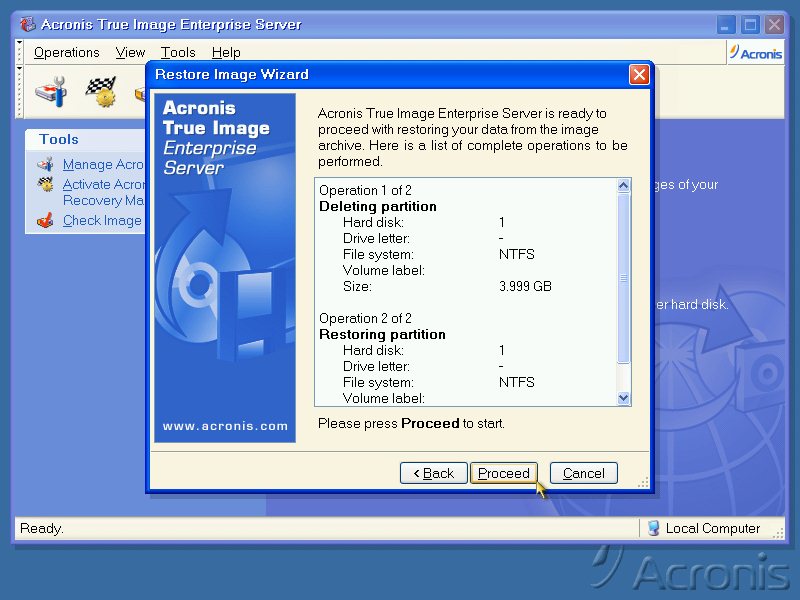Click the Check Image checkmark icon
The image size is (800, 600).
tap(45, 220)
